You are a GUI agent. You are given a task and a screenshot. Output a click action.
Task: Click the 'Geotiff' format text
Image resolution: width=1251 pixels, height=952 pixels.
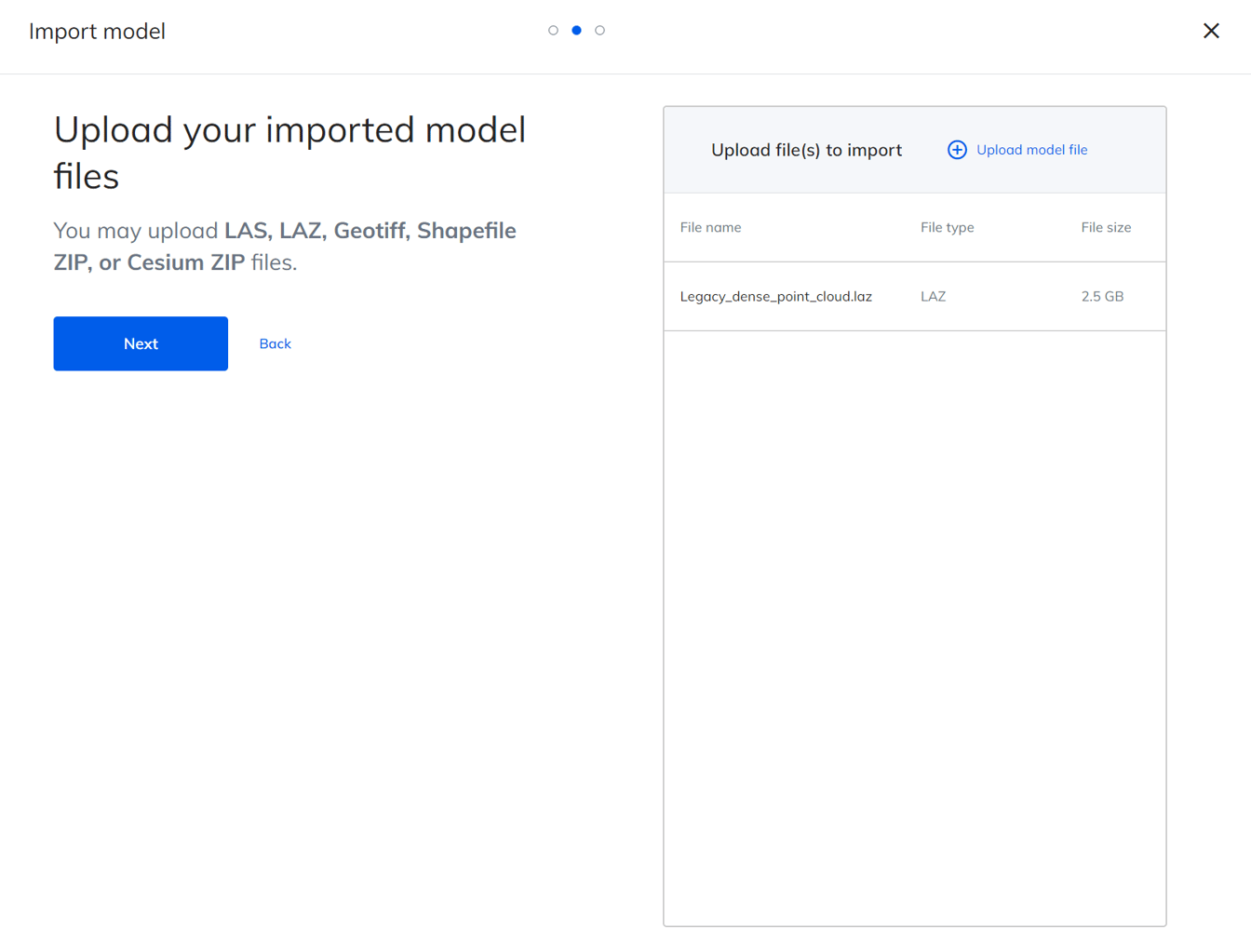click(x=369, y=230)
